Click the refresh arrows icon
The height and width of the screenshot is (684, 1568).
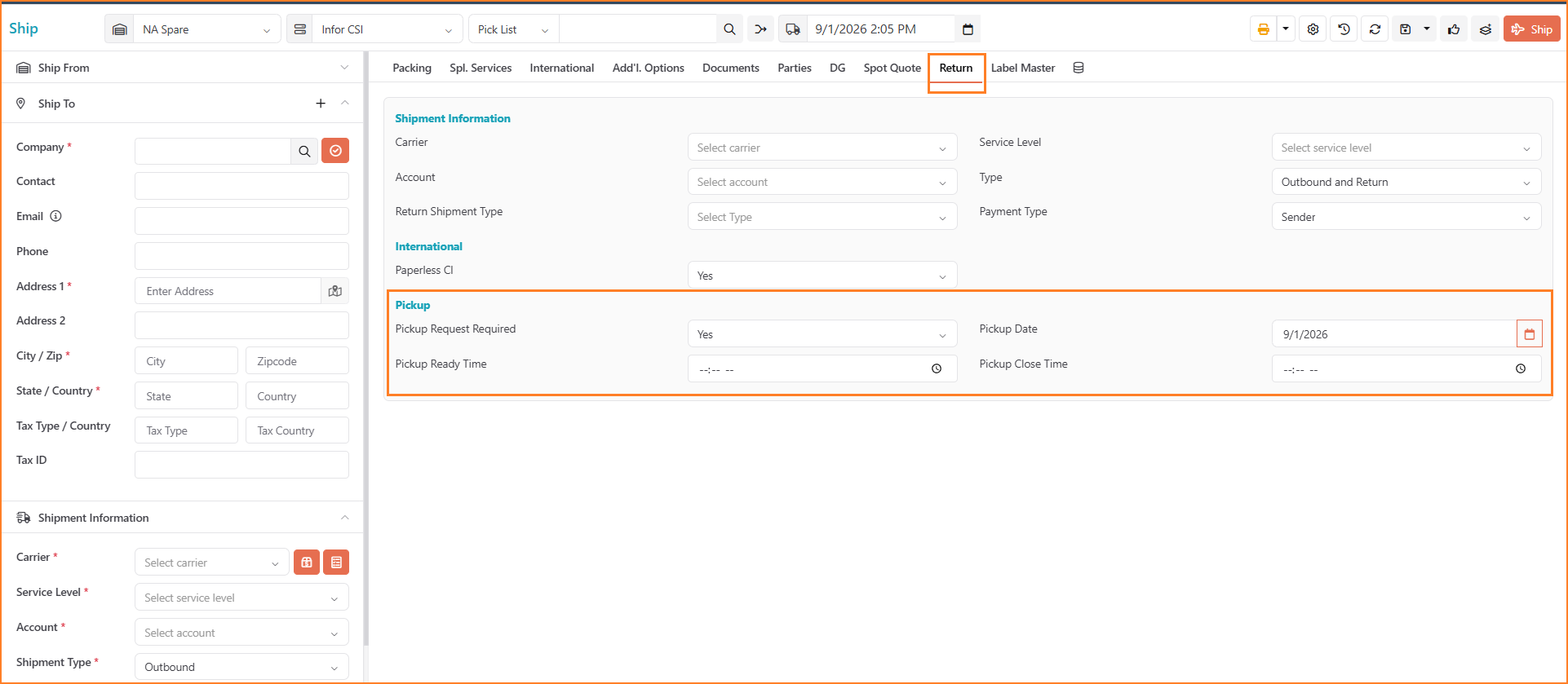click(1375, 29)
